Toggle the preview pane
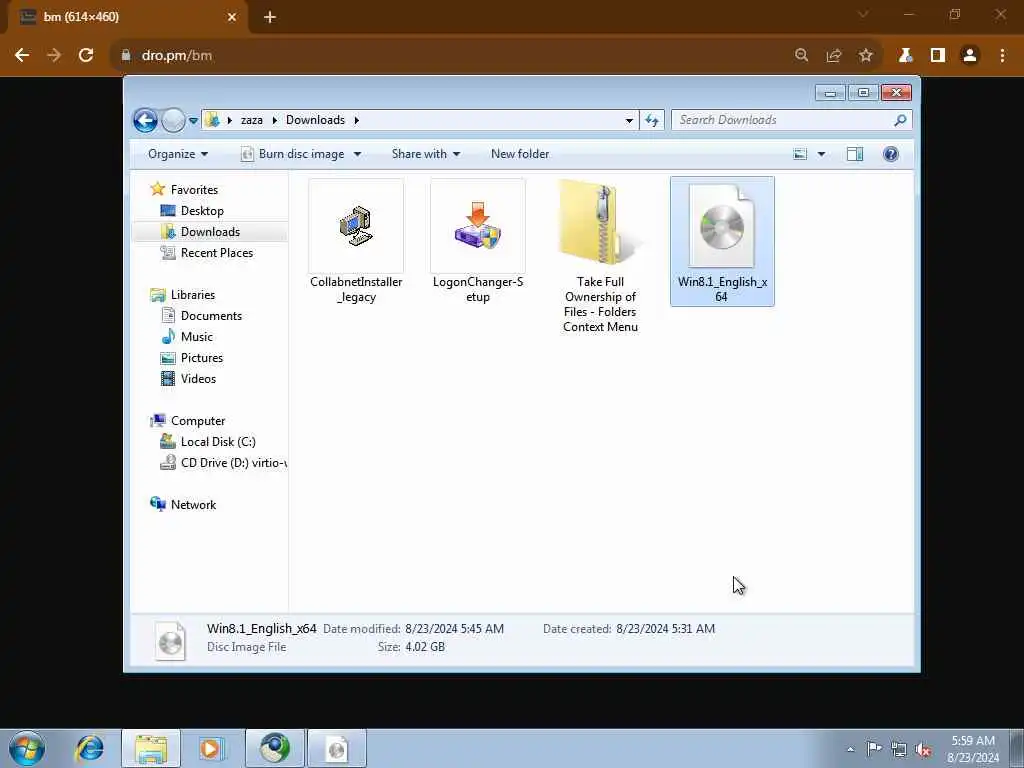Image resolution: width=1024 pixels, height=768 pixels. [x=855, y=154]
